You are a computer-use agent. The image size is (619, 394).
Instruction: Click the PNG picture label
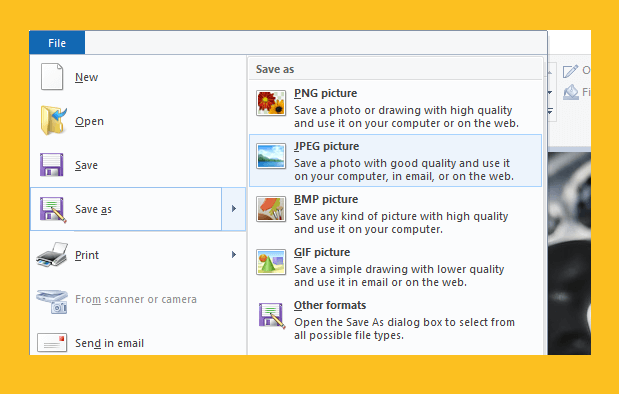click(x=325, y=93)
